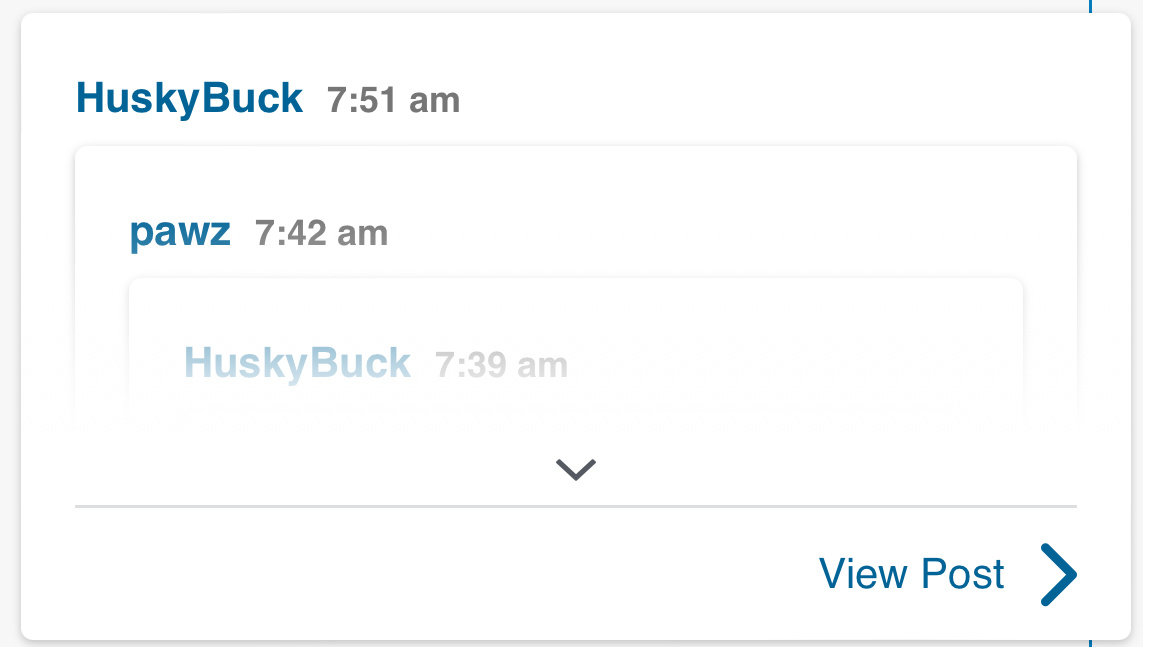Image resolution: width=1149 pixels, height=647 pixels.
Task: Click the blank header space right of 7:51 am
Action: [x=780, y=100]
